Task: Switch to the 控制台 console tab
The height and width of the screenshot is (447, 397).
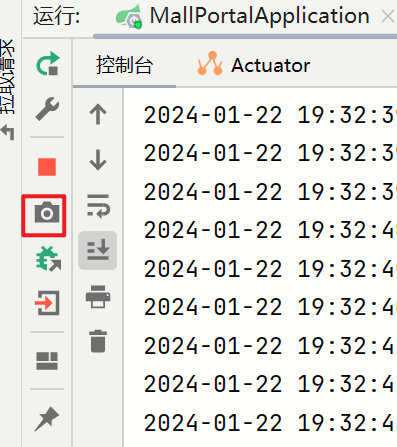Action: pos(124,65)
